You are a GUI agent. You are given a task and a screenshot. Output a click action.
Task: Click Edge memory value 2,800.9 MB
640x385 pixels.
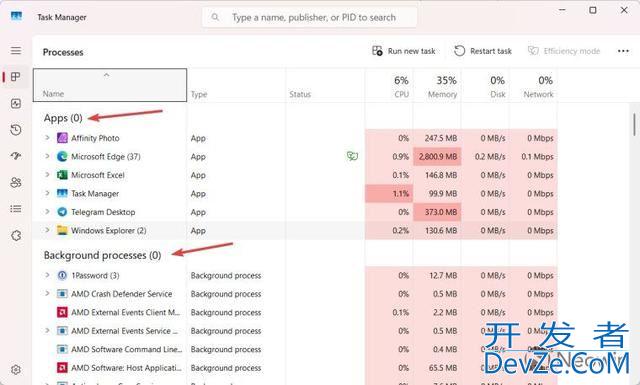[x=437, y=156]
